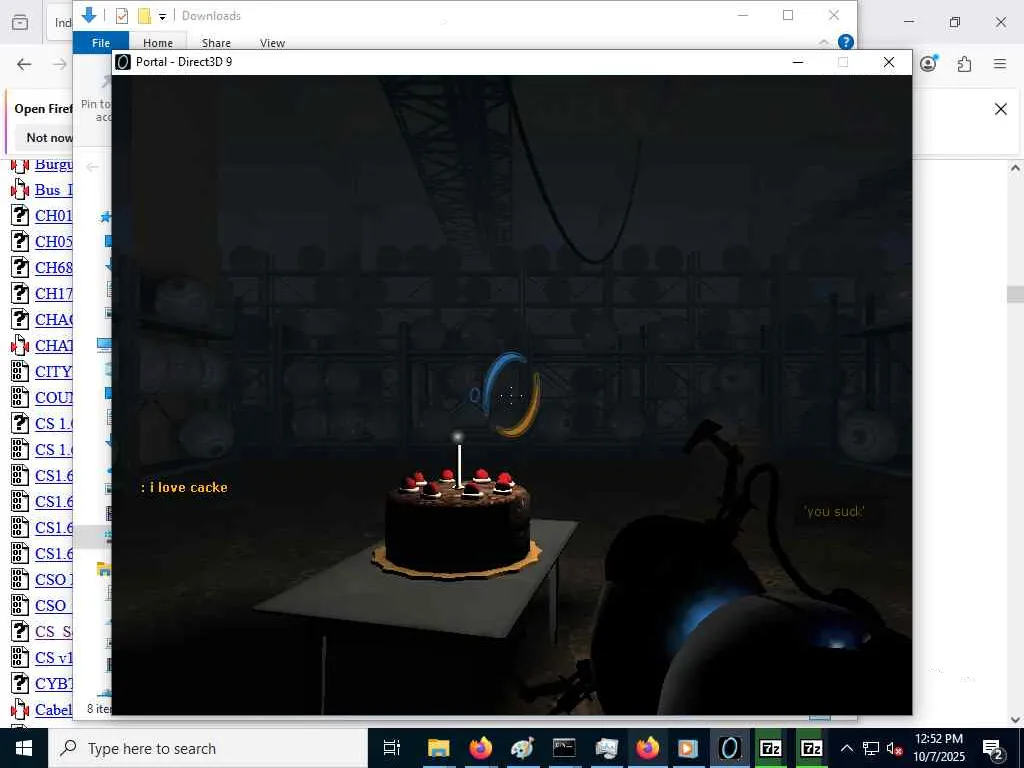1024x768 pixels.
Task: Click the Firefox scrollbar down arrow
Action: pyautogui.click(x=1015, y=719)
